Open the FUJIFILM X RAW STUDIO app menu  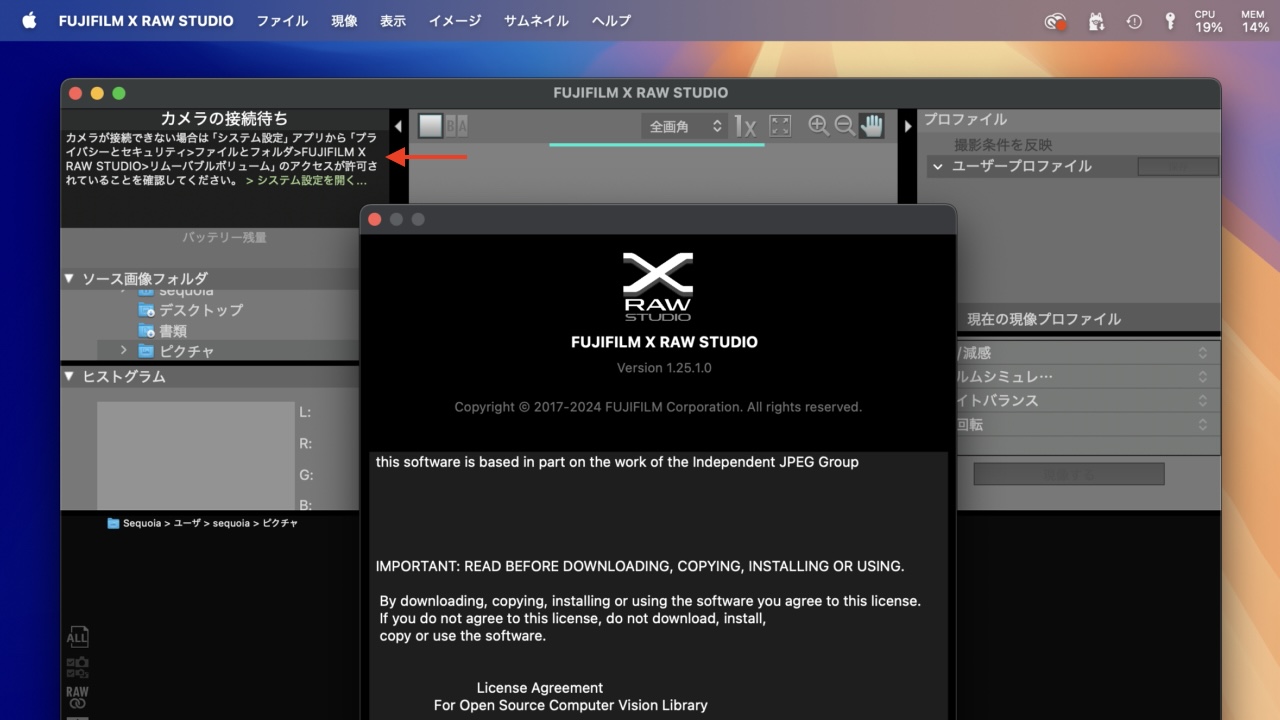coord(146,20)
